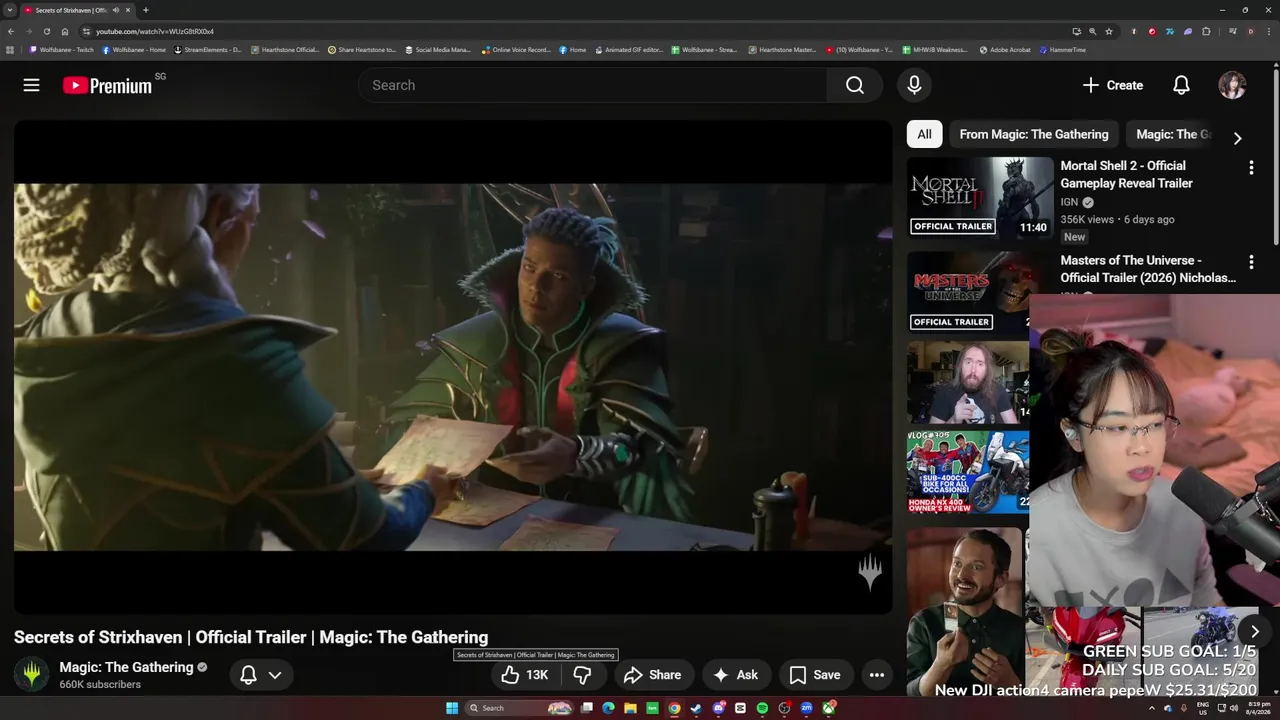Click '660K subscribers' text
Screen dimensions: 1280x720
[x=100, y=685]
